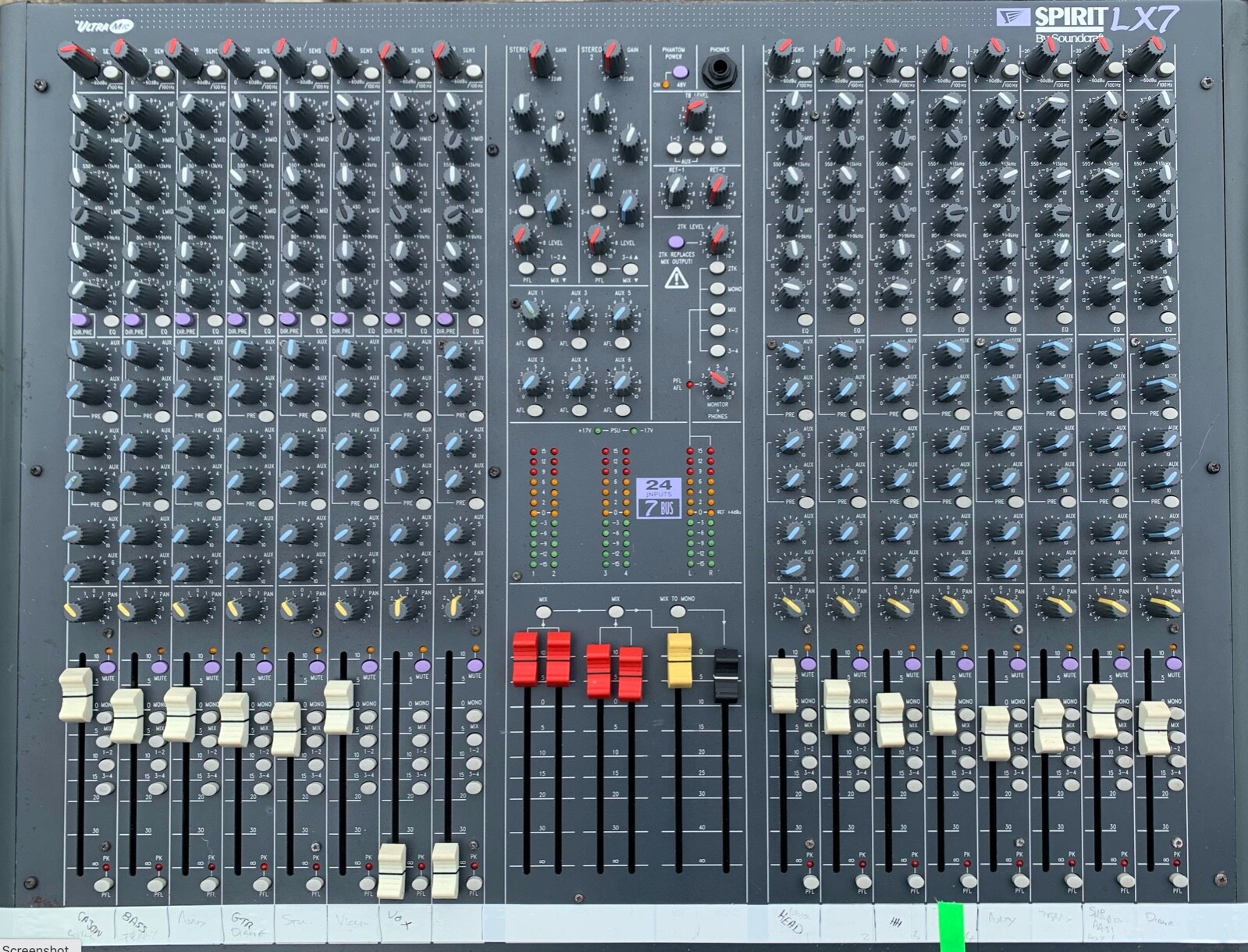Toggle Stereo 1 aux 3-4 button
This screenshot has width=1248, height=952.
(x=526, y=211)
